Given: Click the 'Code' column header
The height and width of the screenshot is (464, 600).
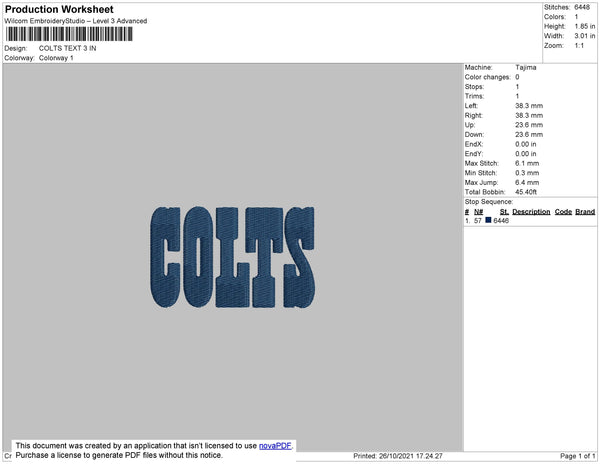Looking at the screenshot, I should coord(563,212).
